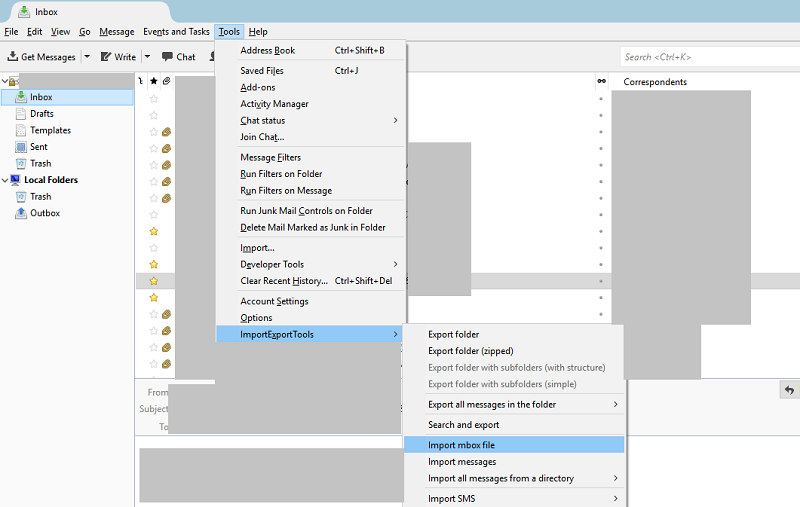The image size is (800, 507).
Task: Open the Get Messages dropdown arrow
Action: (87, 57)
